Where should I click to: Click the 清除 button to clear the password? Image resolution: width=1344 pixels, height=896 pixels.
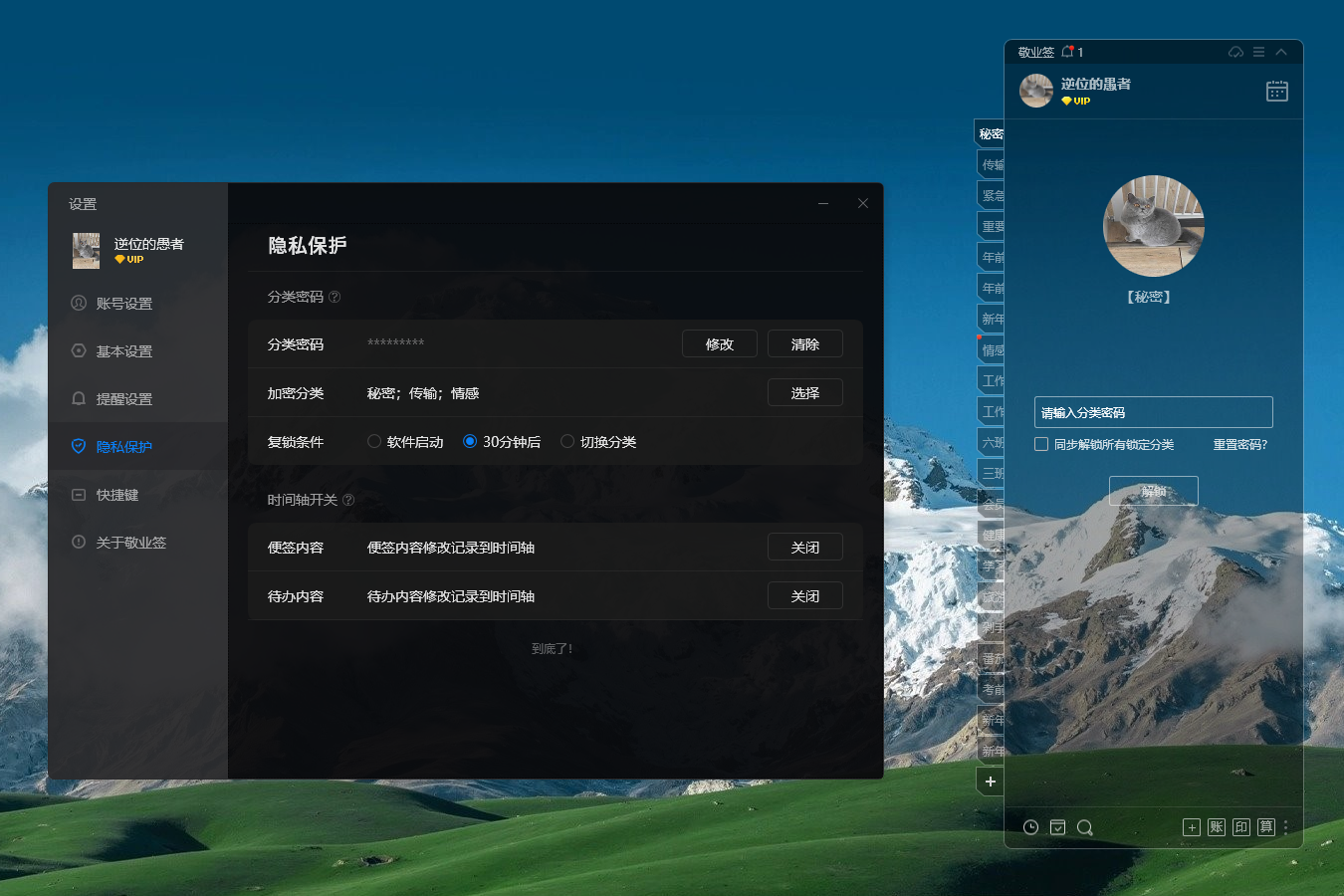pos(805,343)
